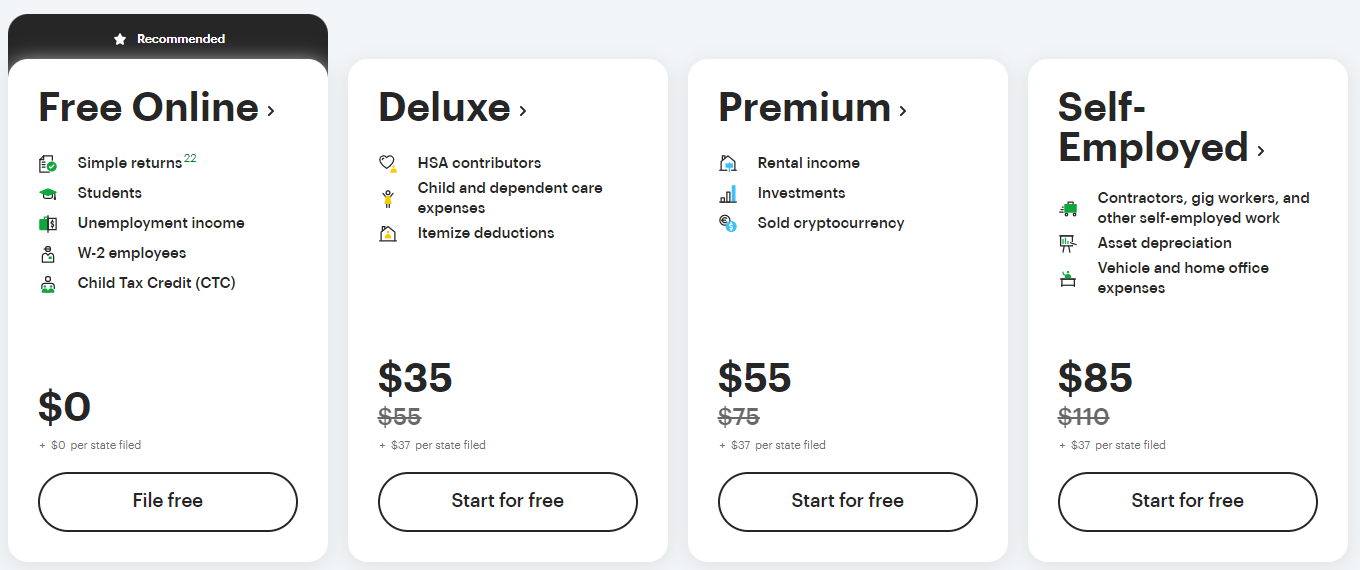The width and height of the screenshot is (1360, 570).
Task: Start for free under Deluxe
Action: 508,501
